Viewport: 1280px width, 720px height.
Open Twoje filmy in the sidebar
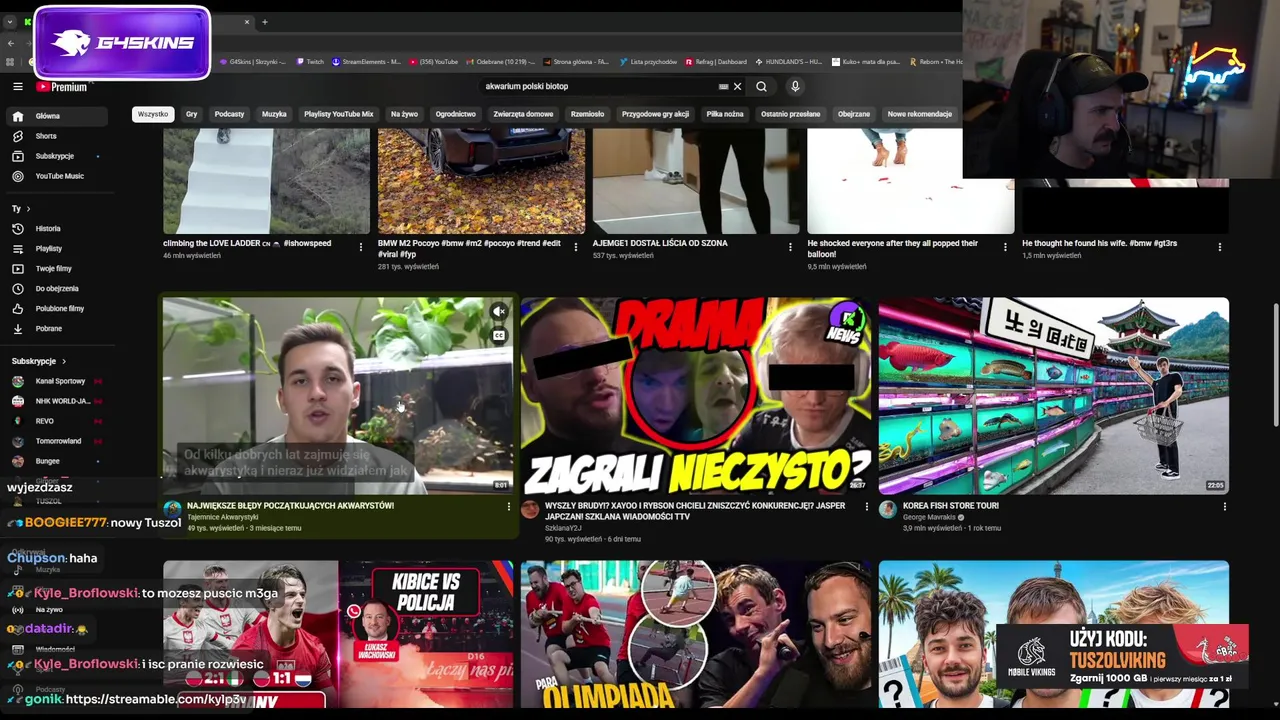tap(55, 269)
